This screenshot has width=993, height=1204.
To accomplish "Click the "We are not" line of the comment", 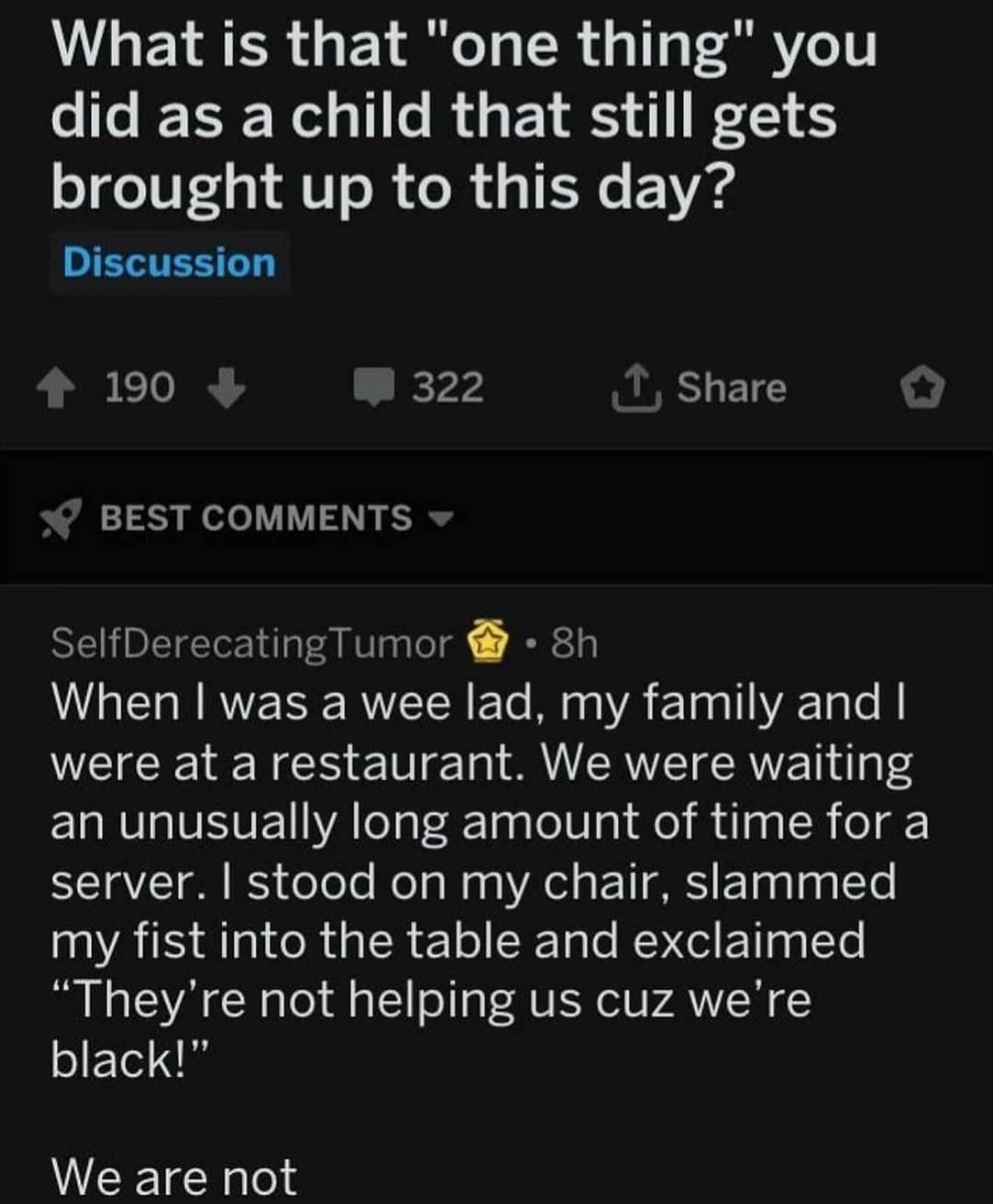I will coord(175,1177).
